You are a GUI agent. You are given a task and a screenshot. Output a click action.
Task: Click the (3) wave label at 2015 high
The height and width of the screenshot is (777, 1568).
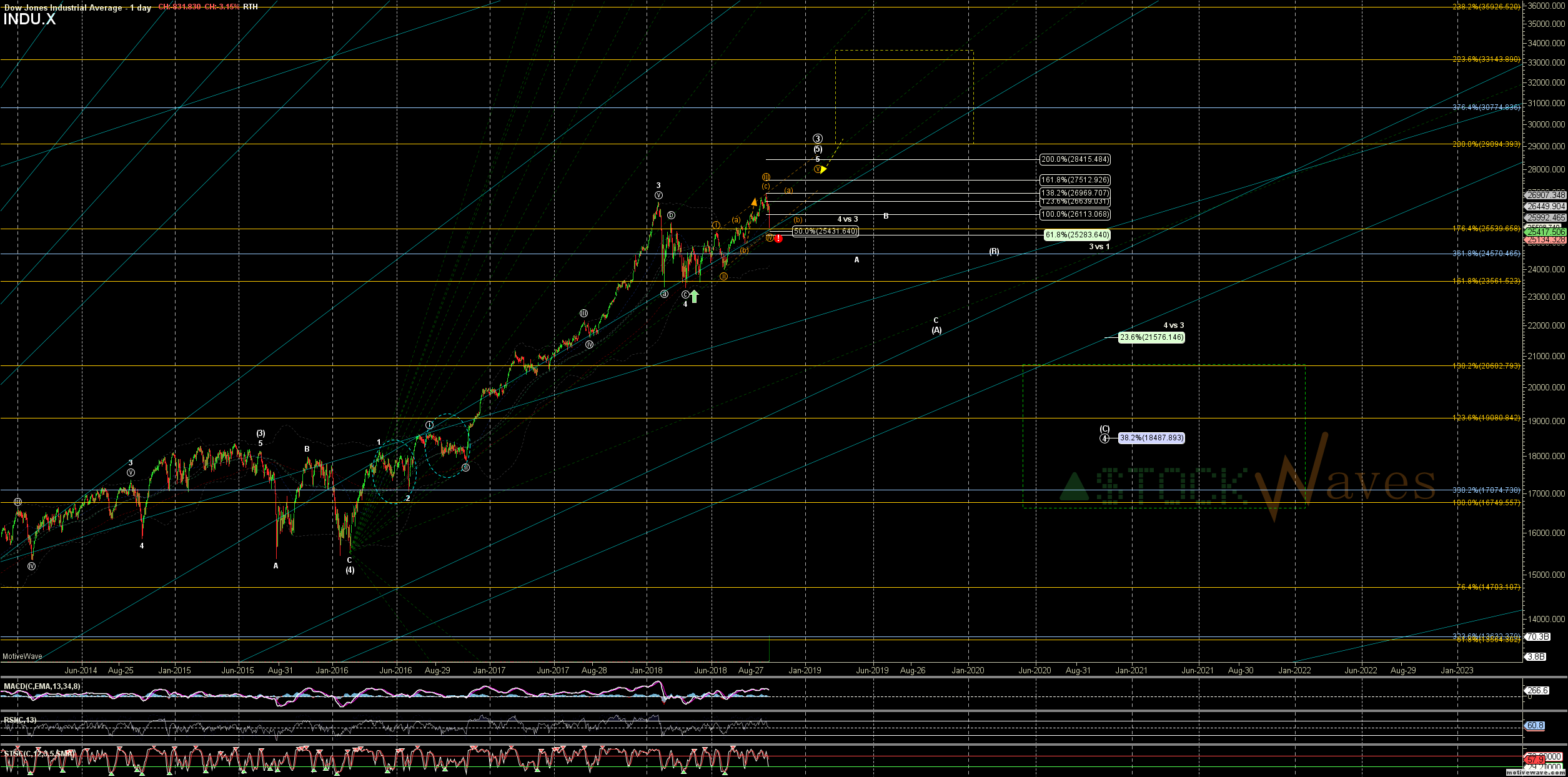[261, 433]
